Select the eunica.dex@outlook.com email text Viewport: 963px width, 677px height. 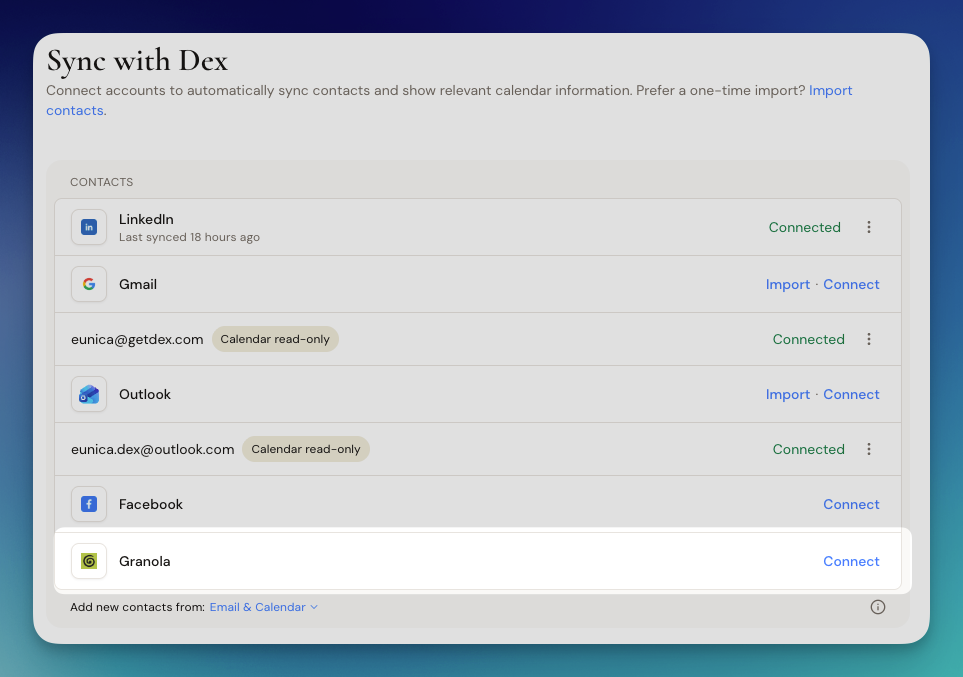(x=152, y=449)
